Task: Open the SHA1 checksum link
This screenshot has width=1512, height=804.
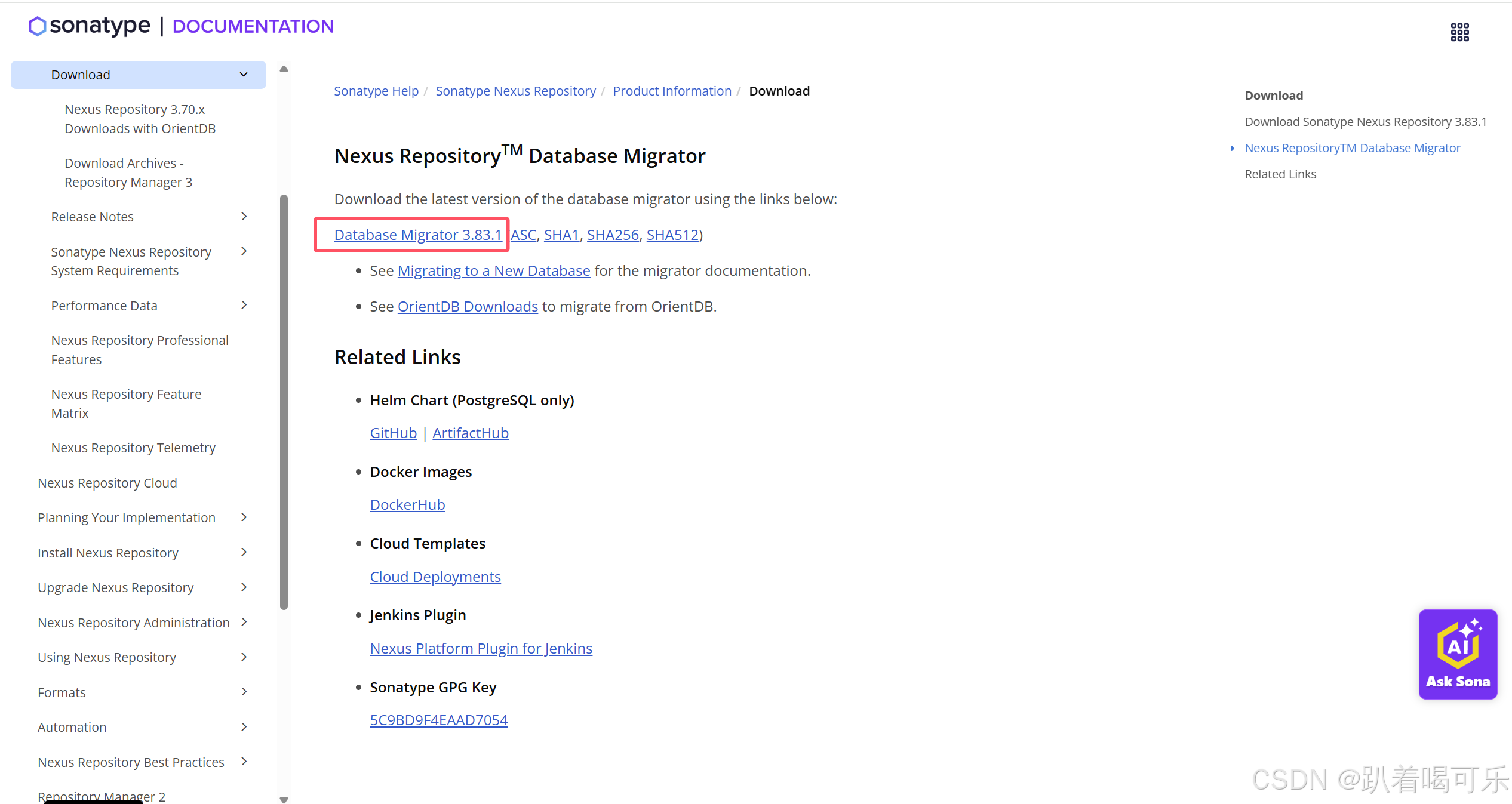Action: pyautogui.click(x=561, y=235)
